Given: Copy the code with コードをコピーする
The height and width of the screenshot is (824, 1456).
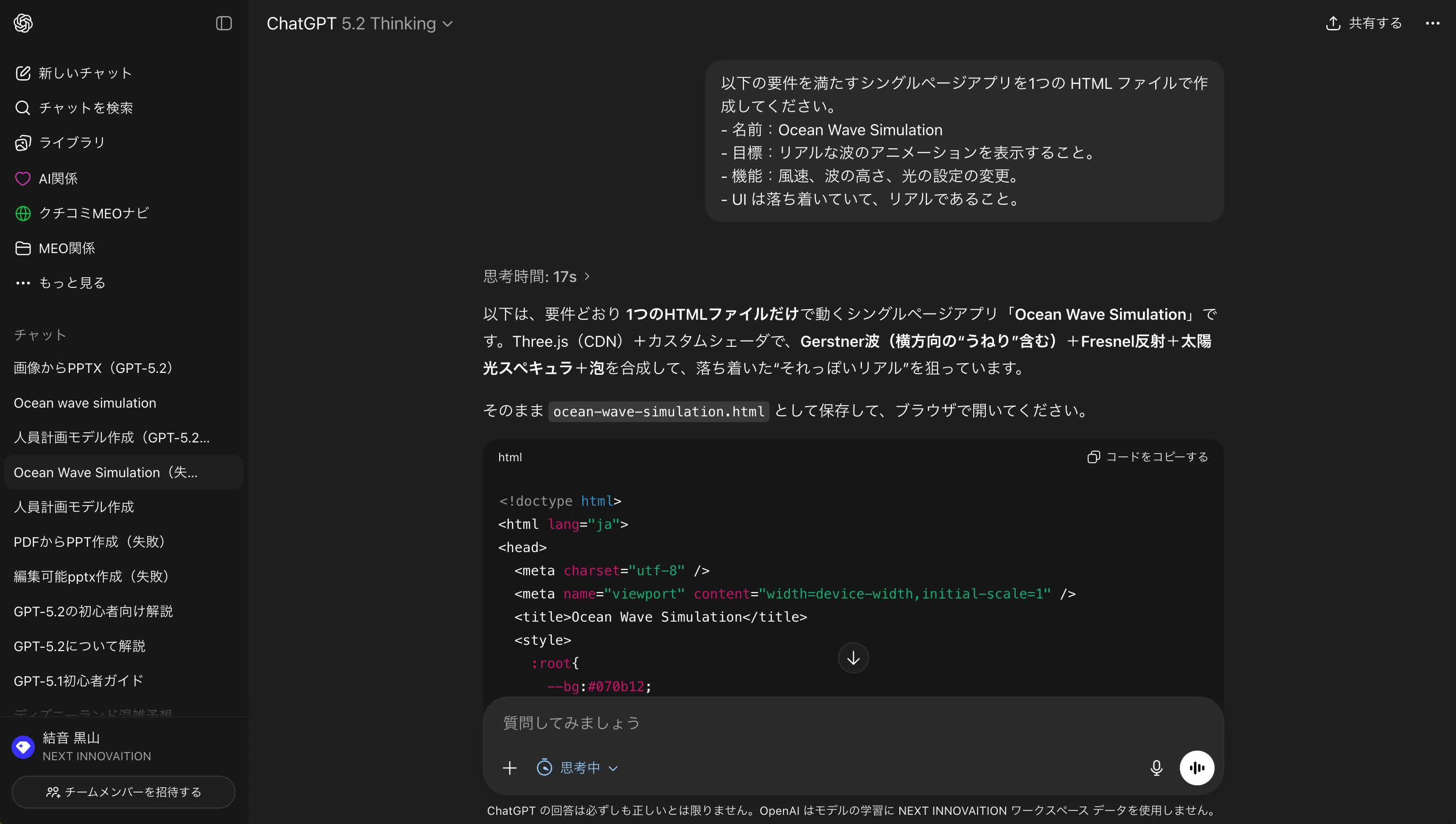Looking at the screenshot, I should [1147, 457].
